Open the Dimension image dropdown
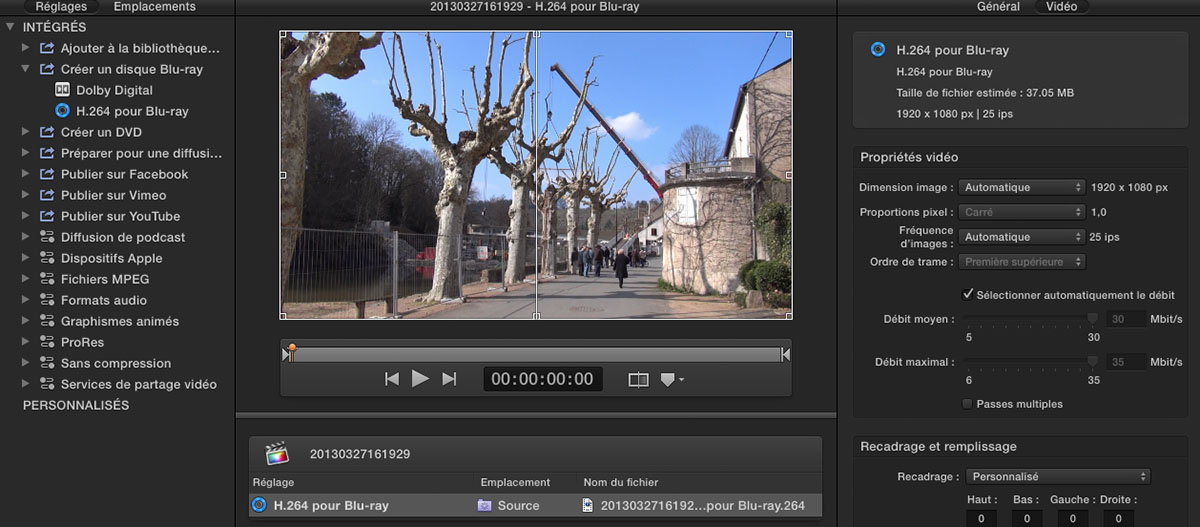 [1021, 187]
